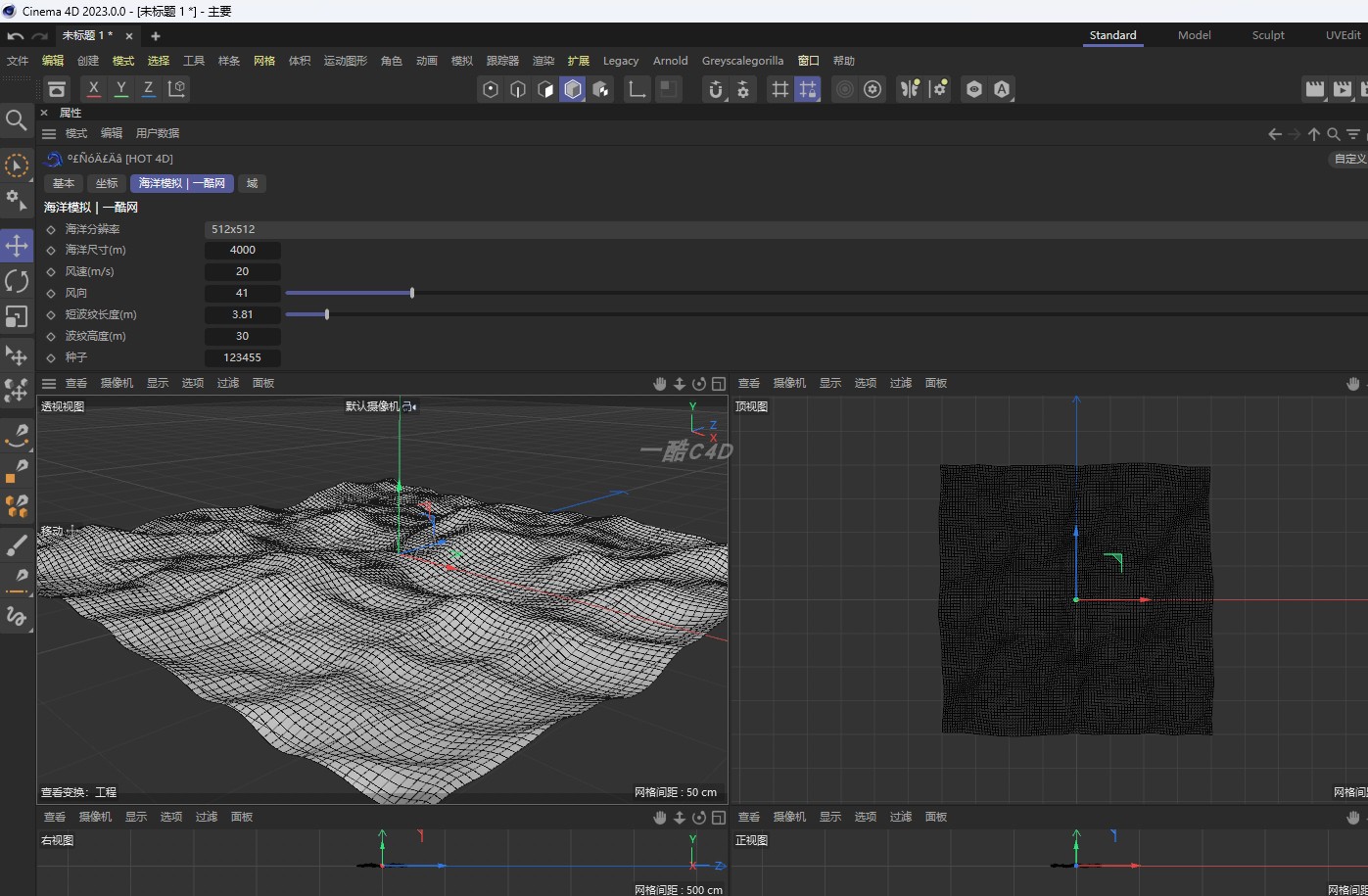This screenshot has height=896, width=1368.
Task: Open 面板 menu in front view viewport
Action: tap(936, 817)
